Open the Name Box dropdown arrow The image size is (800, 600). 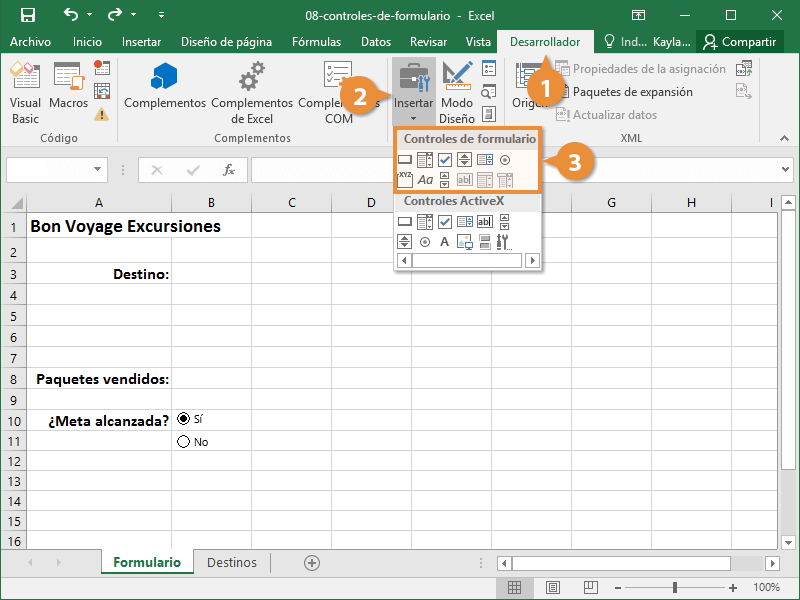[97, 169]
